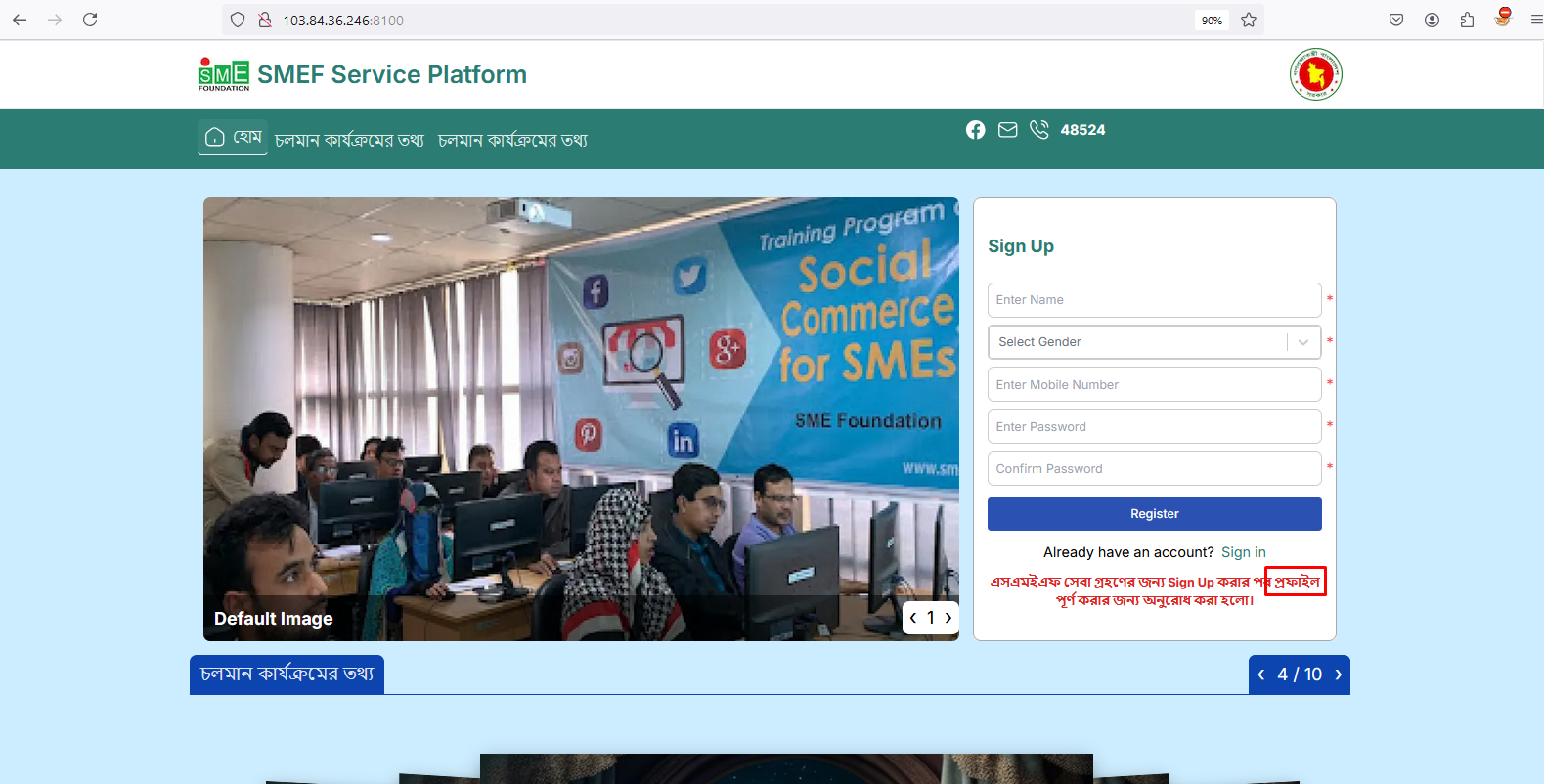Click the 48524 hotline number
This screenshot has height=784, width=1544.
tap(1082, 130)
